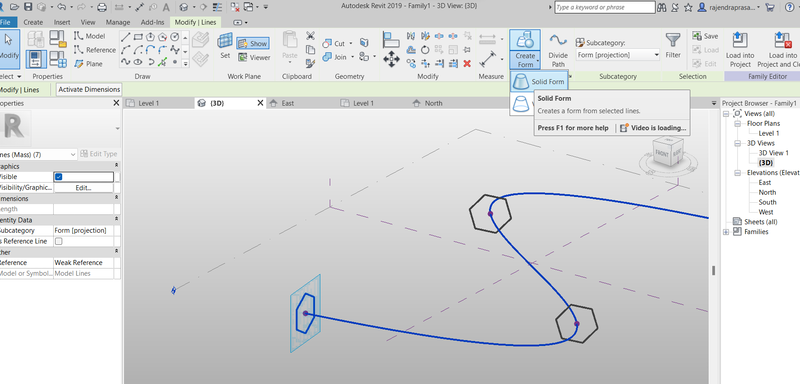Open the Subcategory Form [projection] dropdown
The image size is (800, 384).
[618, 55]
